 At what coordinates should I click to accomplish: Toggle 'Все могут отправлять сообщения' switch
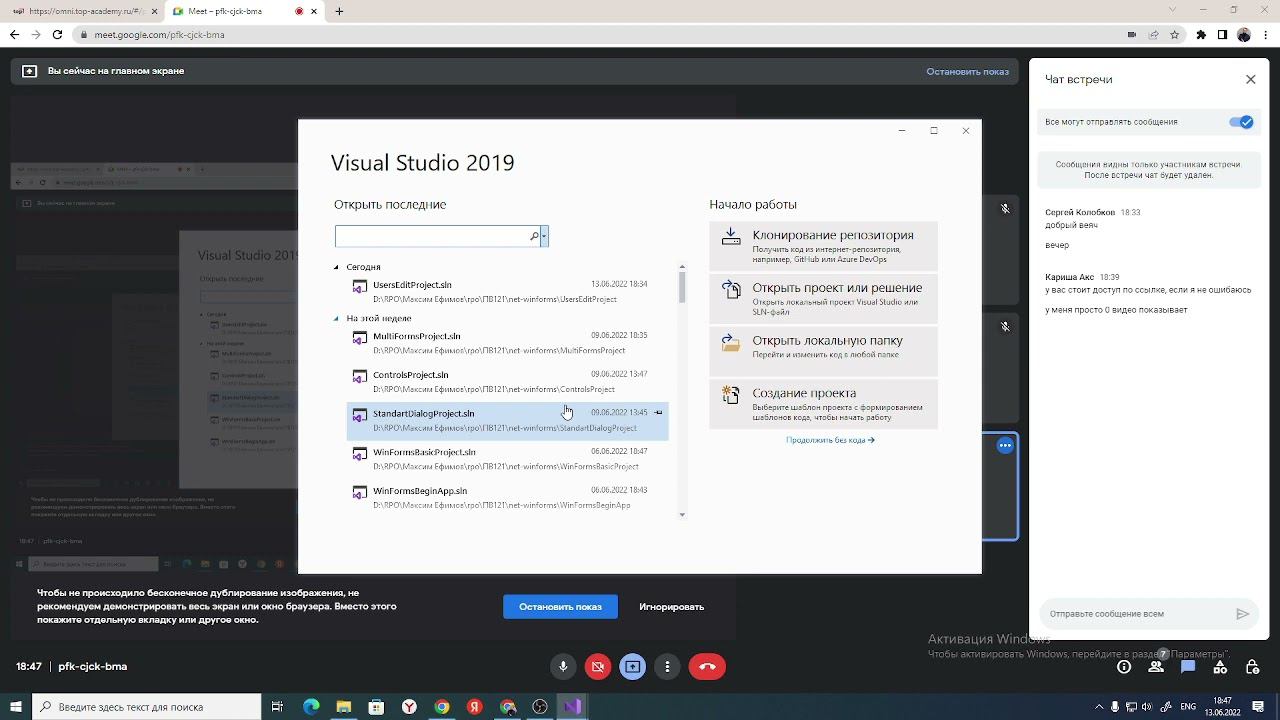[1241, 122]
